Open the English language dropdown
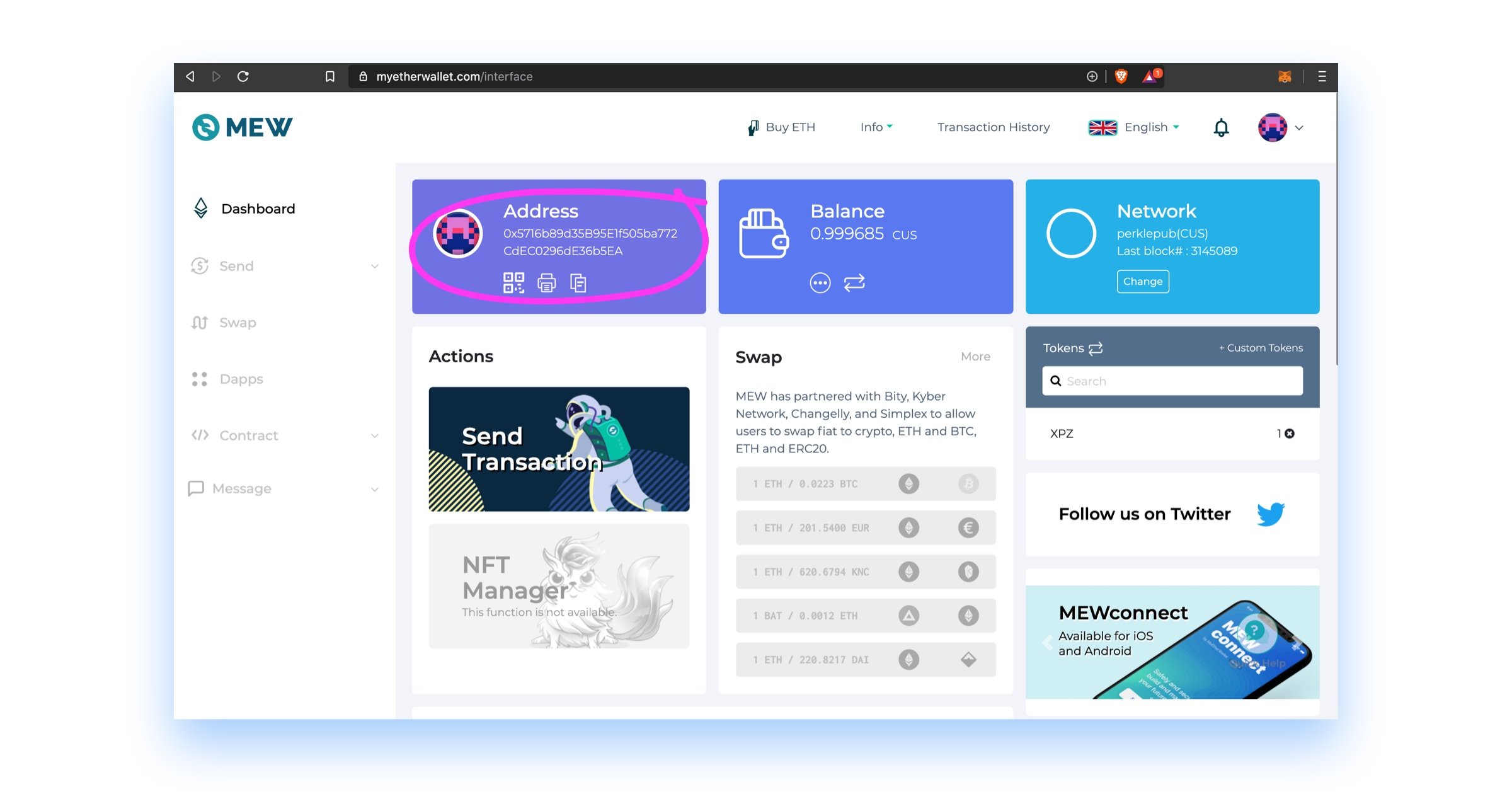This screenshot has height=794, width=1512. click(x=1133, y=127)
